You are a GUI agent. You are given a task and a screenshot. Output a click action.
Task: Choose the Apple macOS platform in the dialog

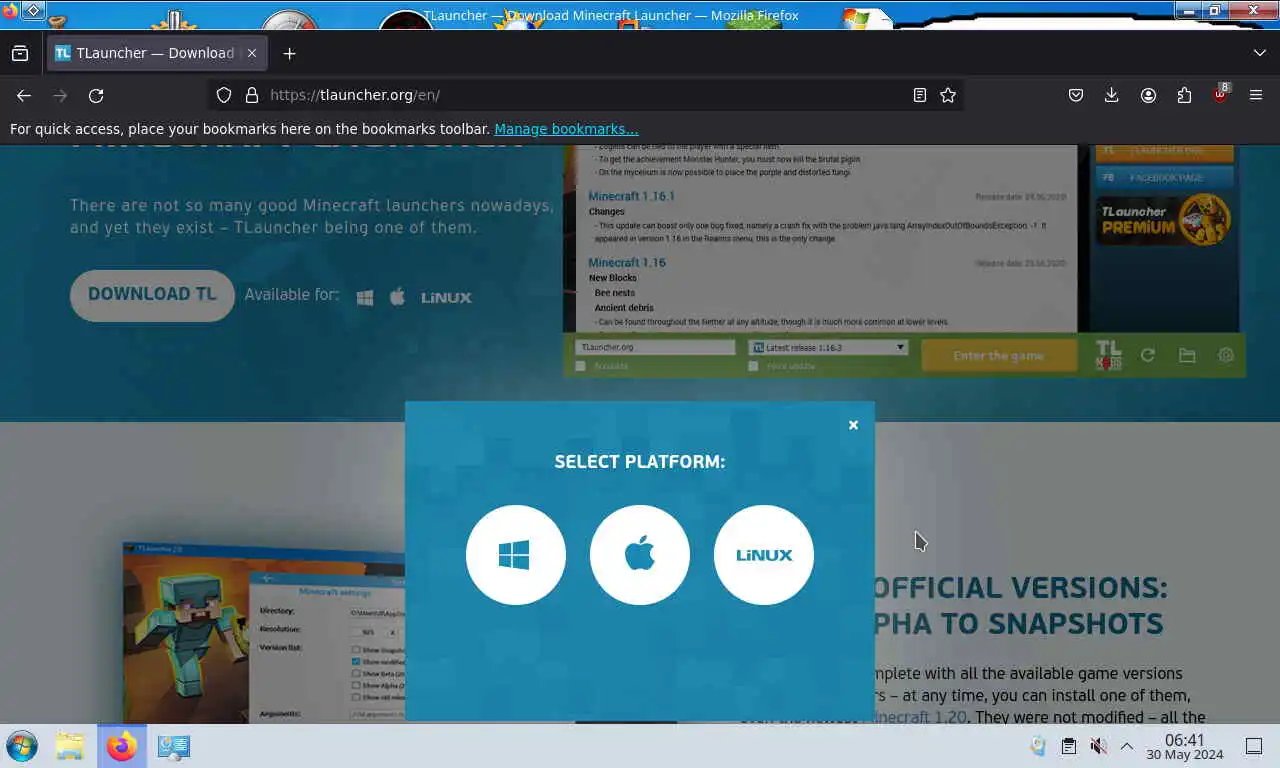(640, 555)
